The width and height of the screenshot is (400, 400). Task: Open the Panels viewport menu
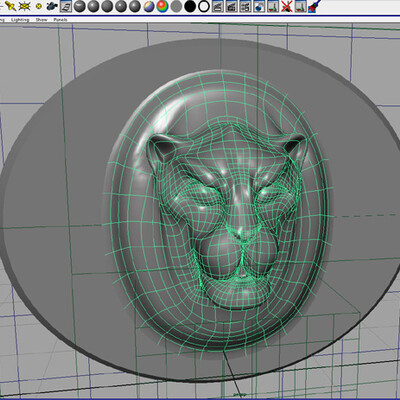[x=60, y=20]
